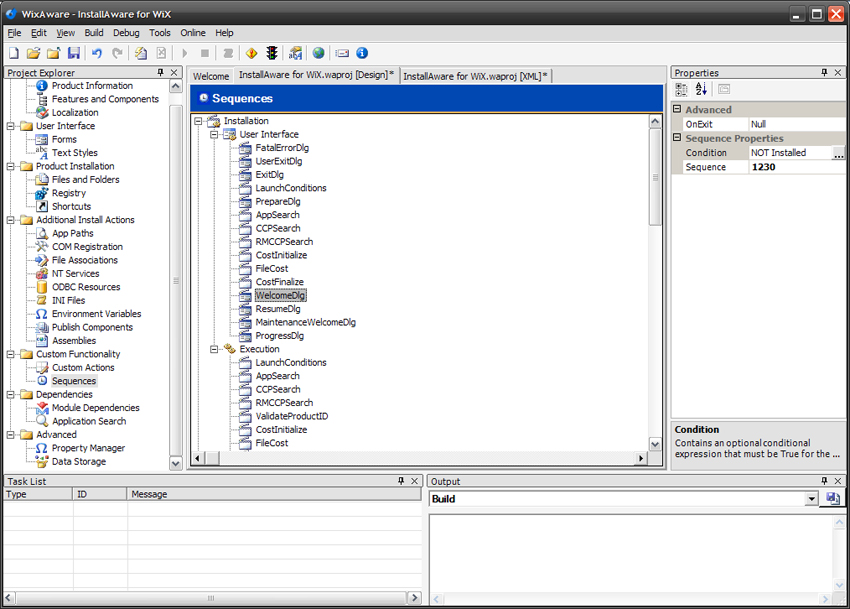The image size is (850, 609).
Task: Click the blue info toolbar icon
Action: (x=362, y=53)
